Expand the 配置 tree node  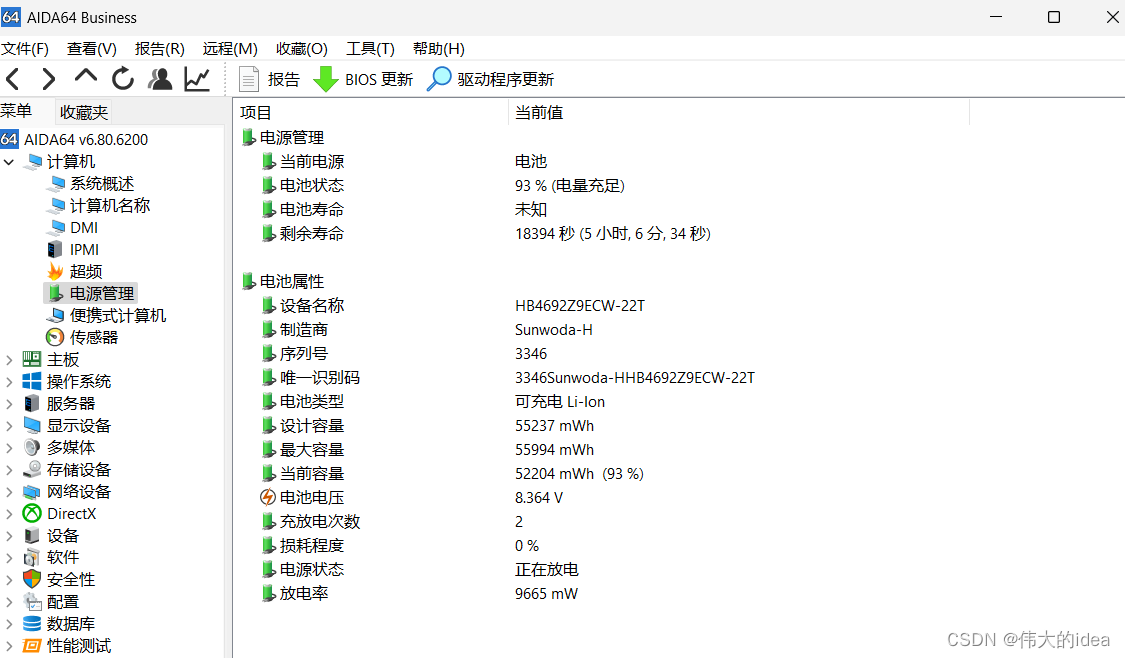[9, 602]
